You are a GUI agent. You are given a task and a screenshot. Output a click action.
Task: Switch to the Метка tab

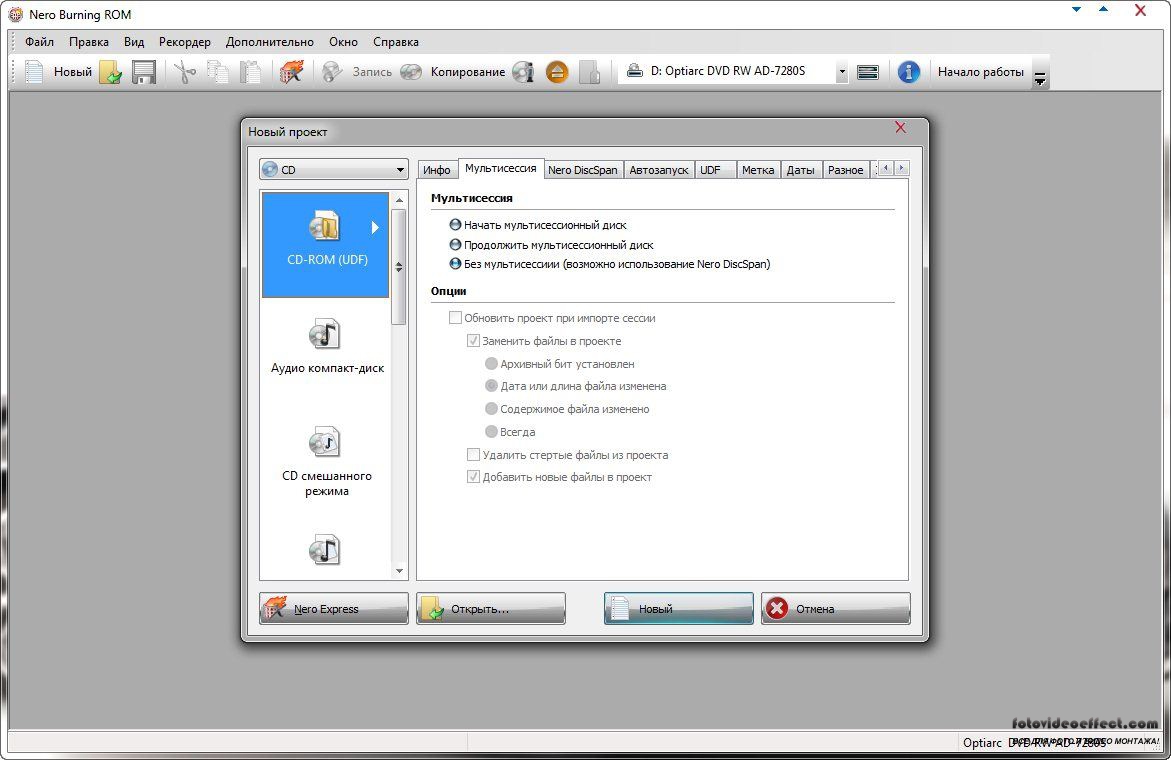758,169
